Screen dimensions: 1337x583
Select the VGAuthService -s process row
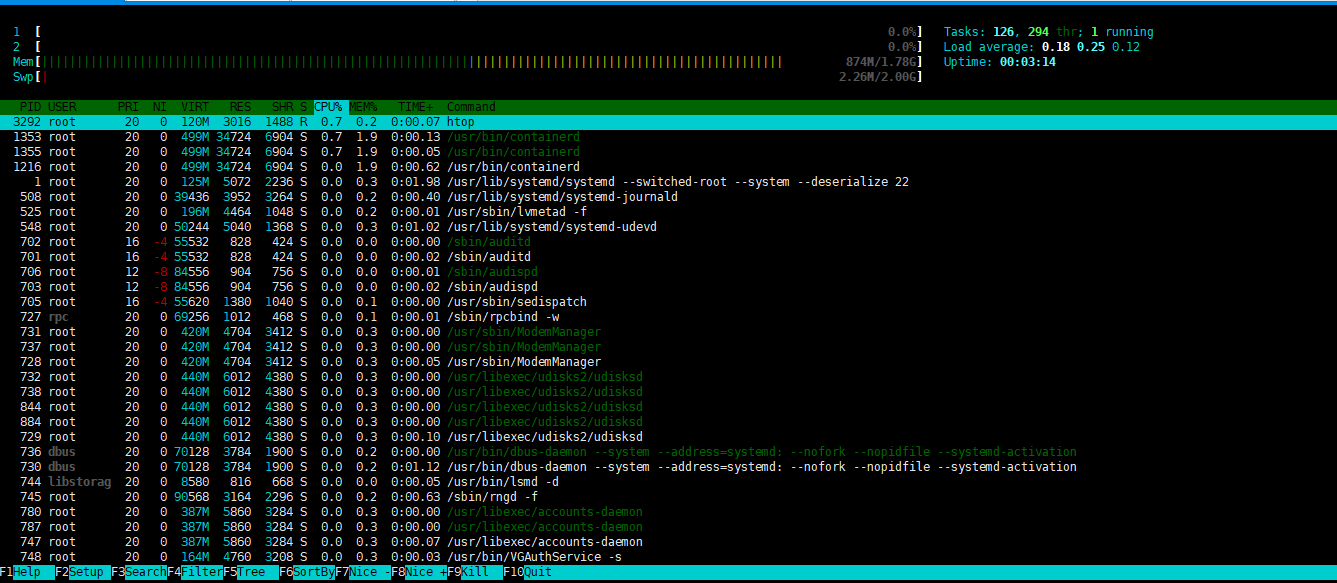pyautogui.click(x=668, y=557)
